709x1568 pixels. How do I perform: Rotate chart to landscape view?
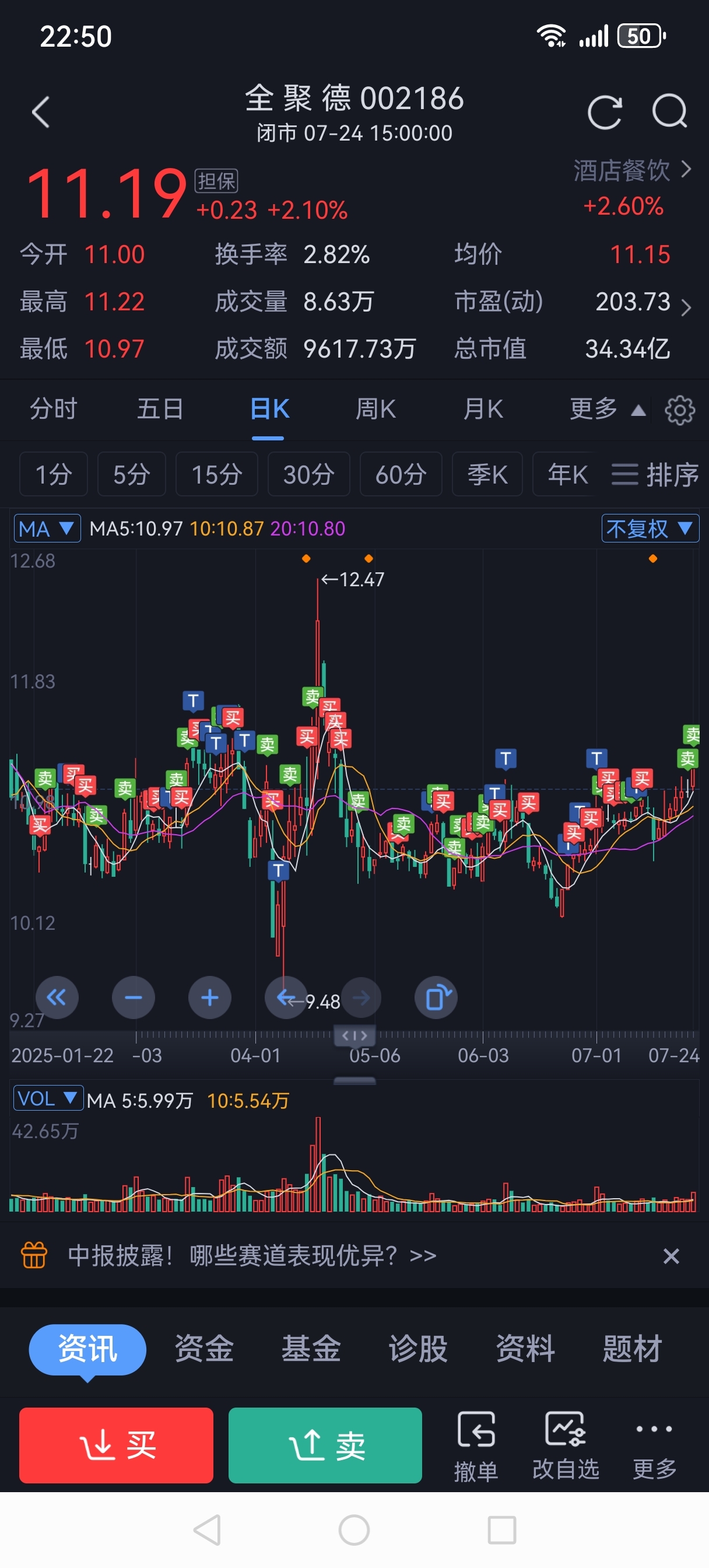(436, 997)
